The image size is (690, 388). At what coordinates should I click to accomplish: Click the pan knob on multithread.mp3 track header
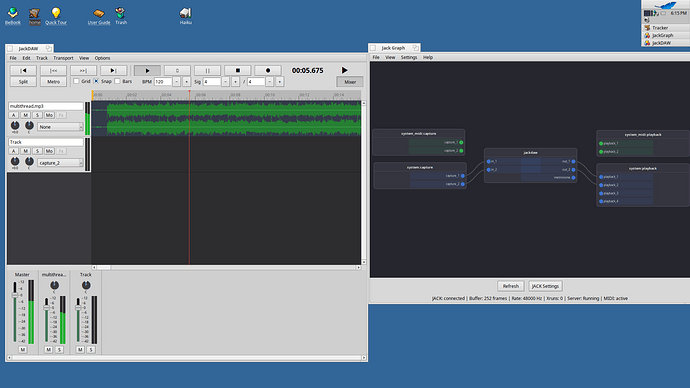(29, 125)
